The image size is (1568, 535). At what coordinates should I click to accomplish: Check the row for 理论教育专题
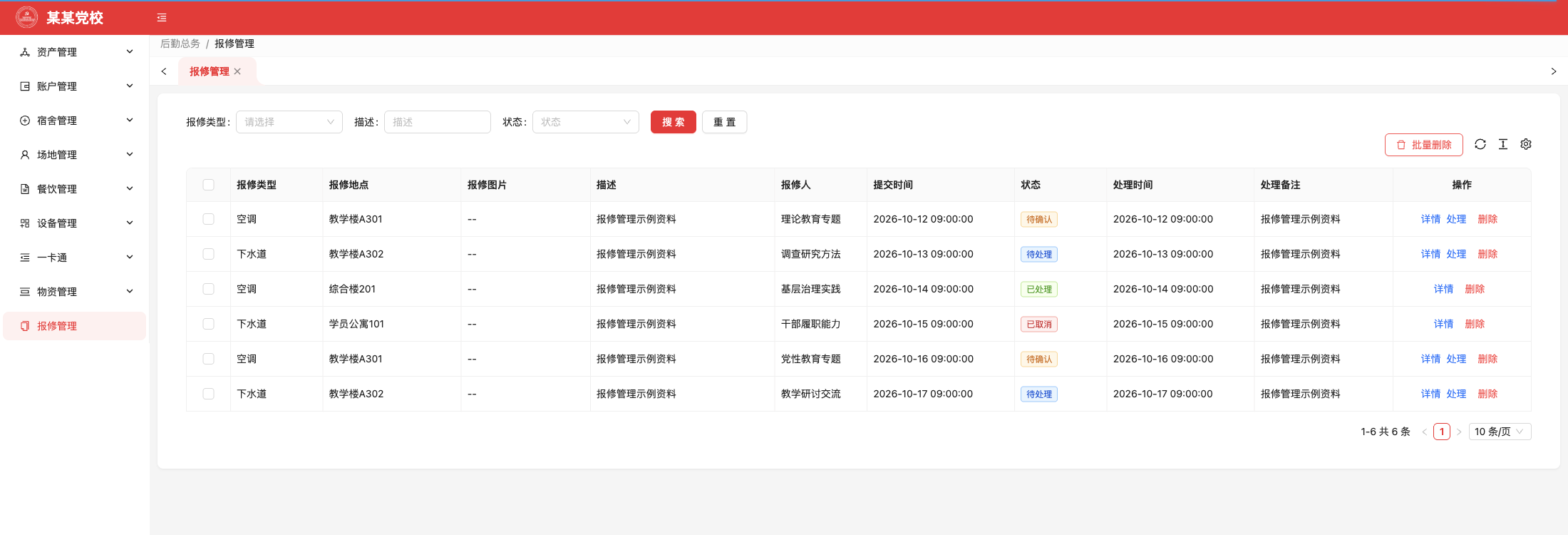[x=208, y=219]
